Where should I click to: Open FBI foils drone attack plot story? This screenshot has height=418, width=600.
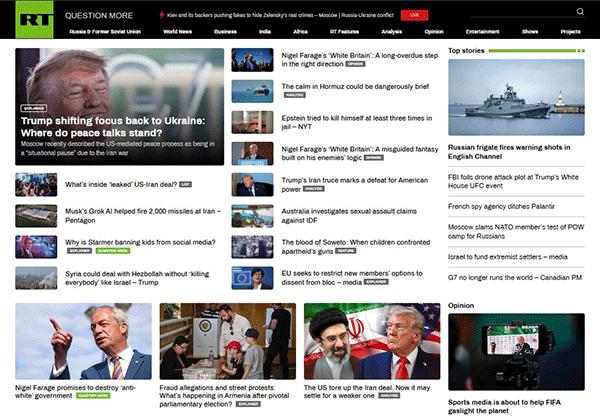tap(513, 181)
